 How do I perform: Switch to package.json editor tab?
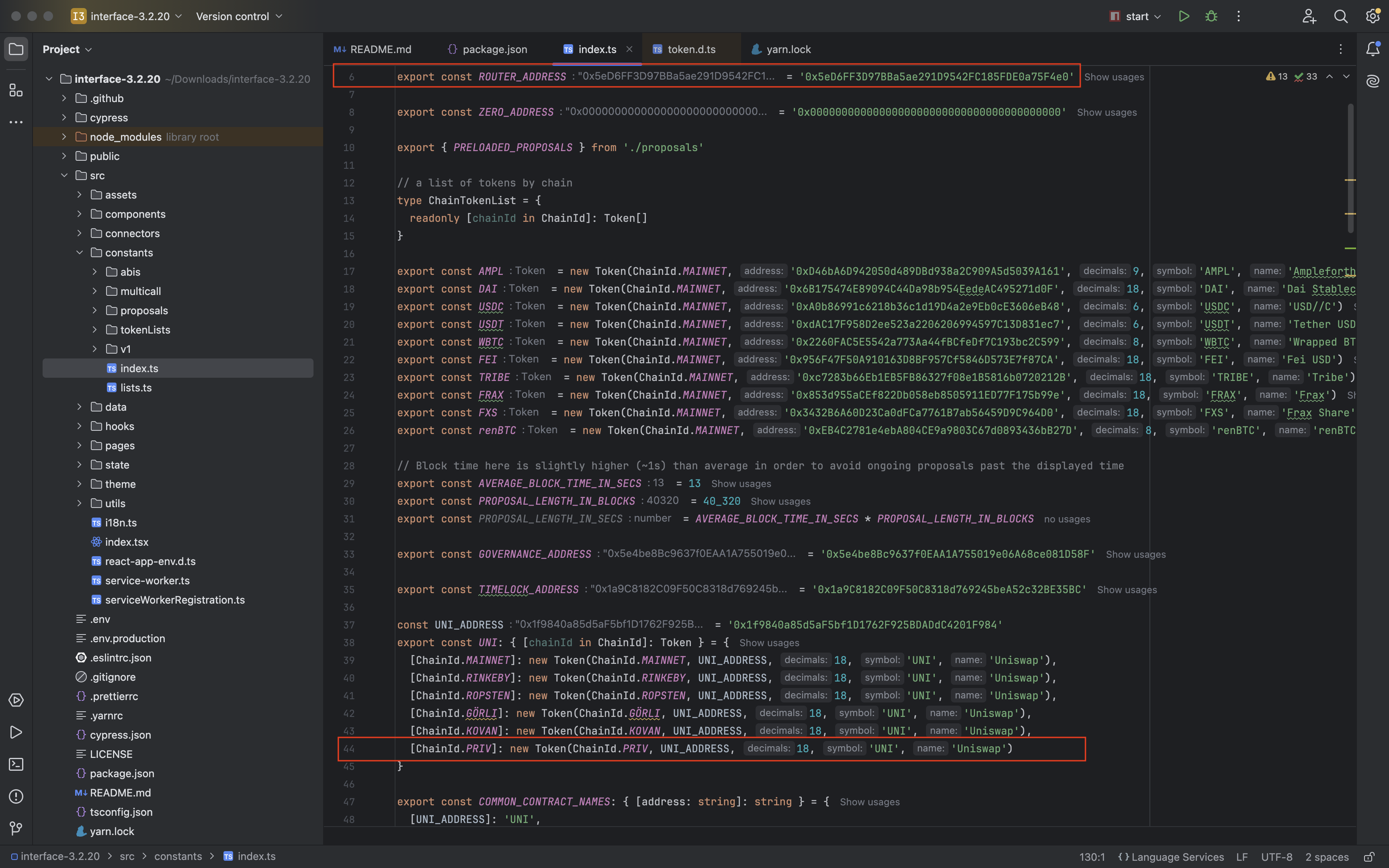point(487,49)
